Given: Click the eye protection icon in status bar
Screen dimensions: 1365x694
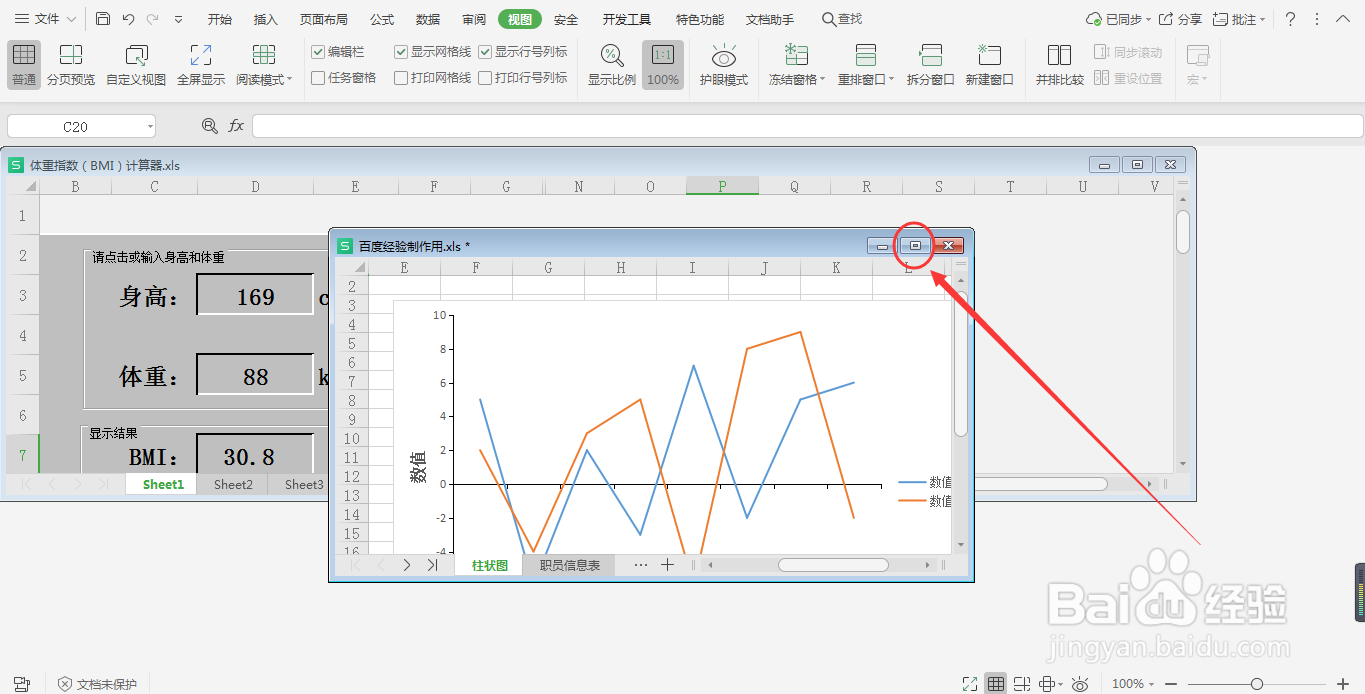Looking at the screenshot, I should point(1080,684).
